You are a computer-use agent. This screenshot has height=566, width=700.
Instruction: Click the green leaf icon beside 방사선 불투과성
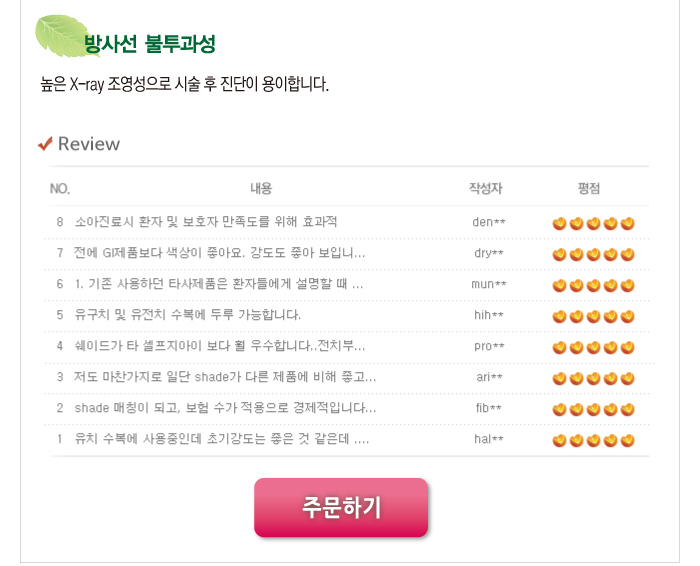click(62, 36)
